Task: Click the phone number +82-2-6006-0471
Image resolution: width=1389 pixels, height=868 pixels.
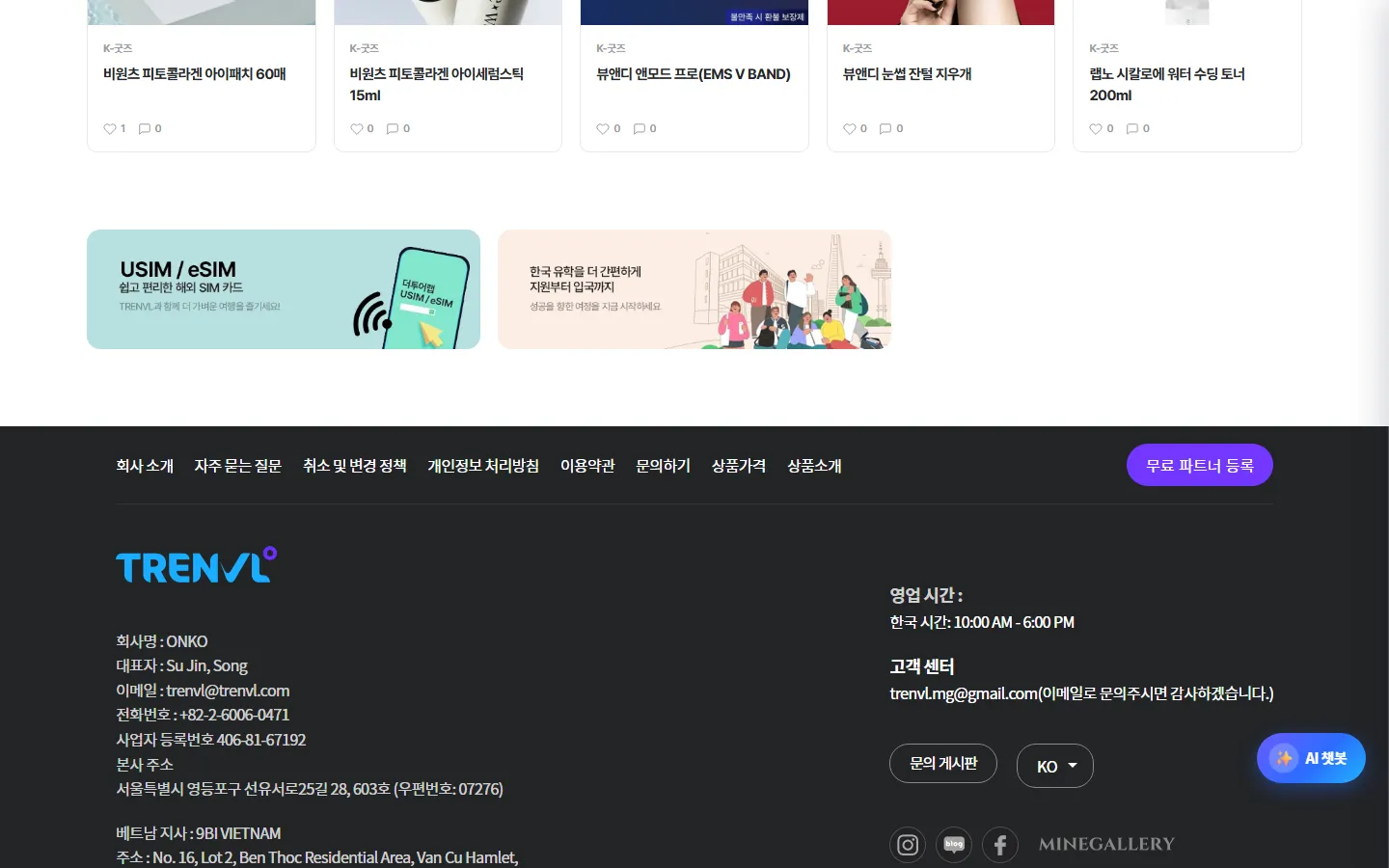Action: coord(234,715)
